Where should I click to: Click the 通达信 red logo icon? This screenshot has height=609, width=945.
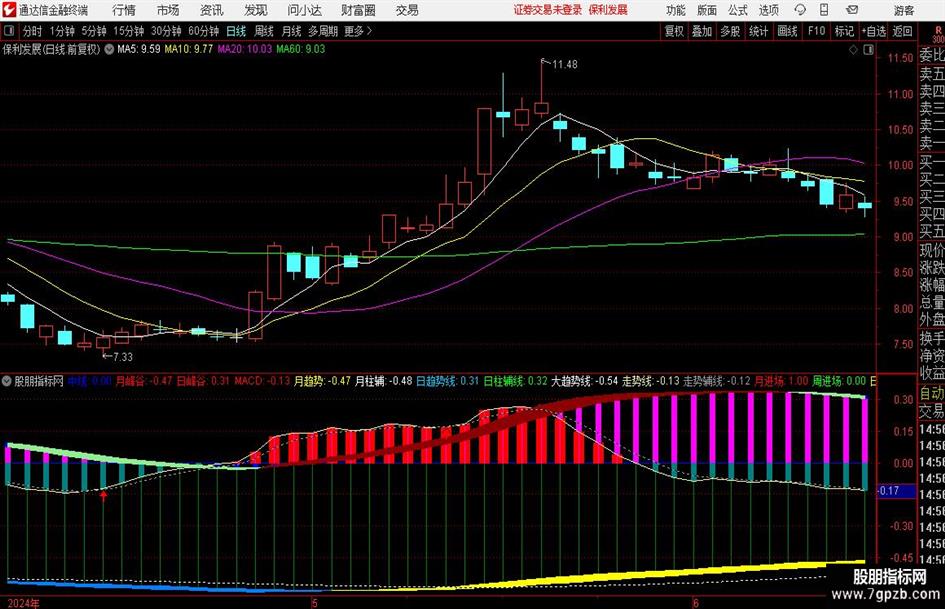point(9,10)
